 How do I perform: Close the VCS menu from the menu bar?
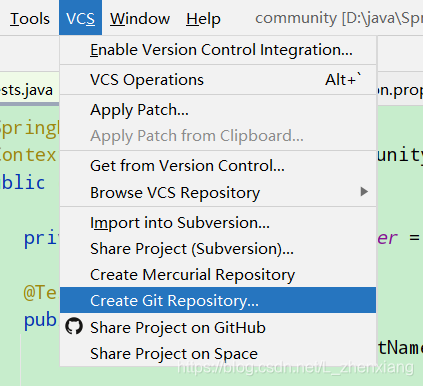tap(80, 18)
